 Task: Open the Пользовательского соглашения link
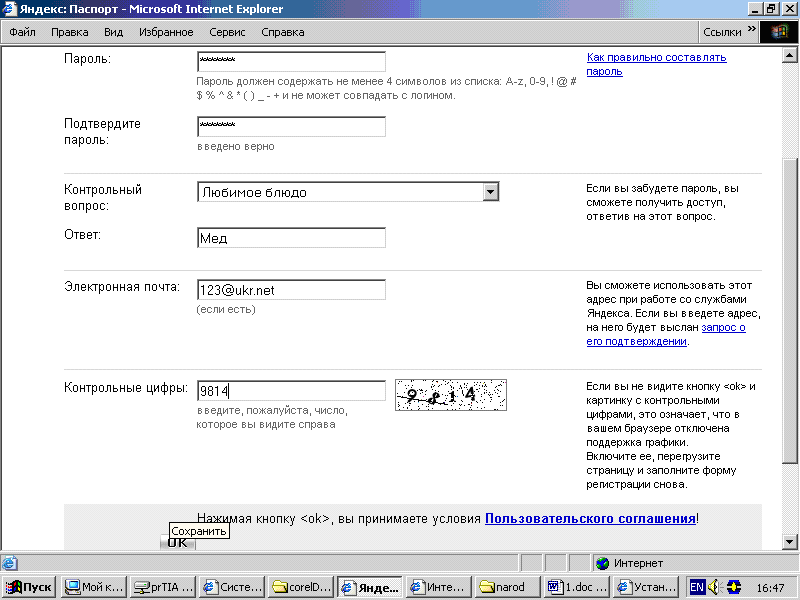pyautogui.click(x=590, y=518)
